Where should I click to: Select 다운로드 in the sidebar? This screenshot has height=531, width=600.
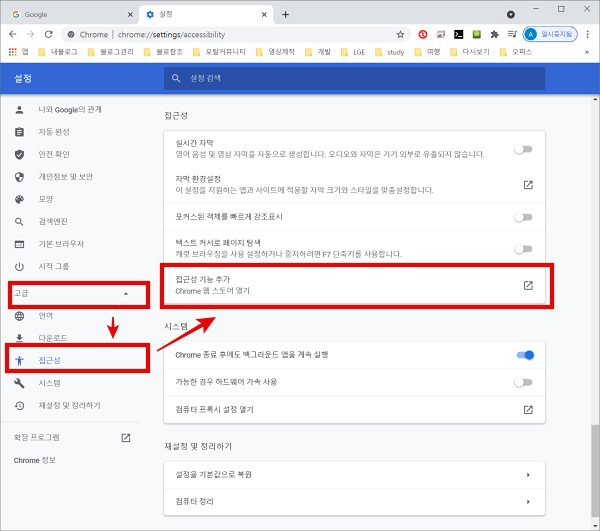point(53,338)
